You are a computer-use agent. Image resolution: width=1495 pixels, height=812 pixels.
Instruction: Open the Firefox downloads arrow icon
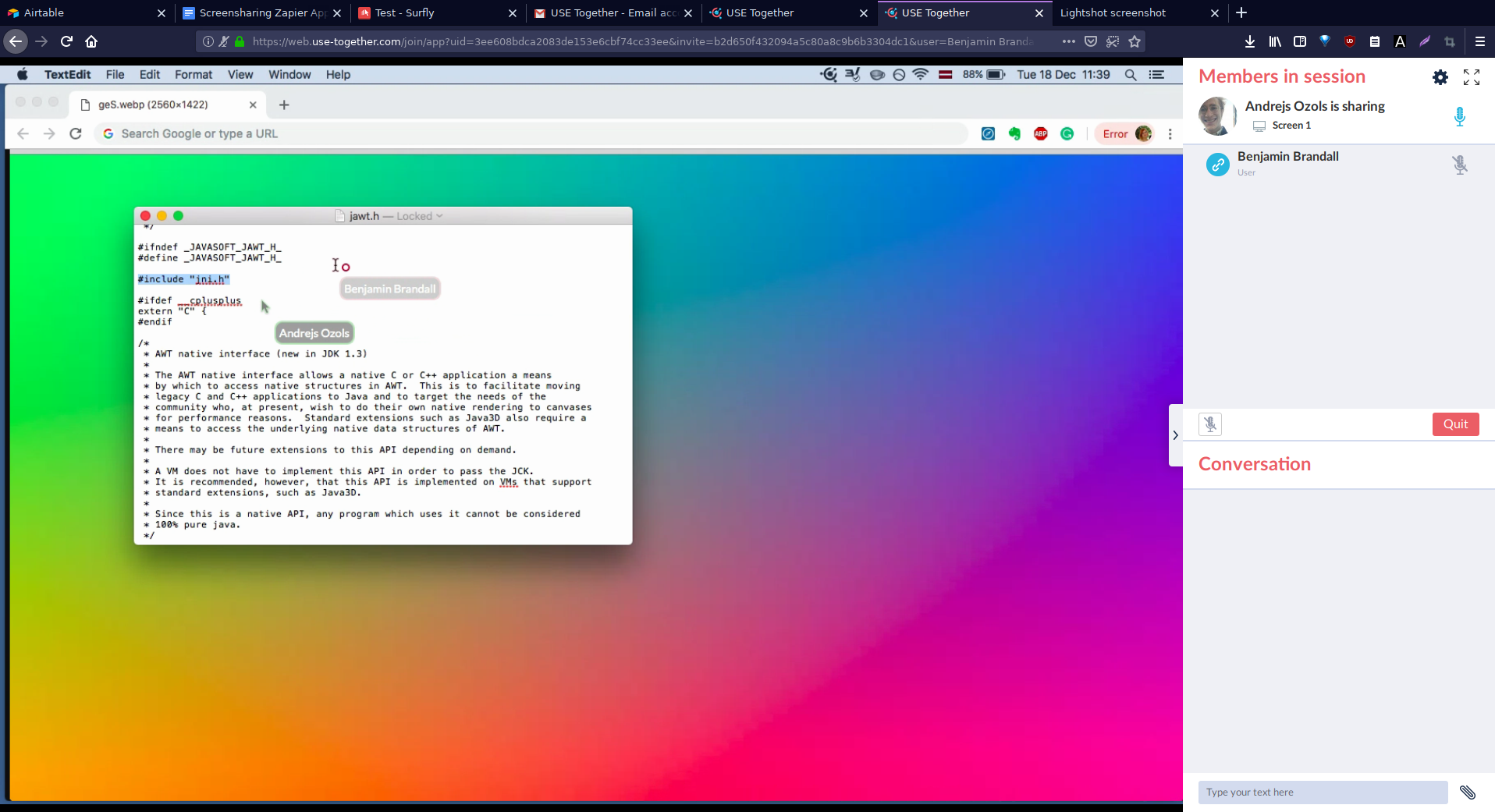tap(1250, 41)
